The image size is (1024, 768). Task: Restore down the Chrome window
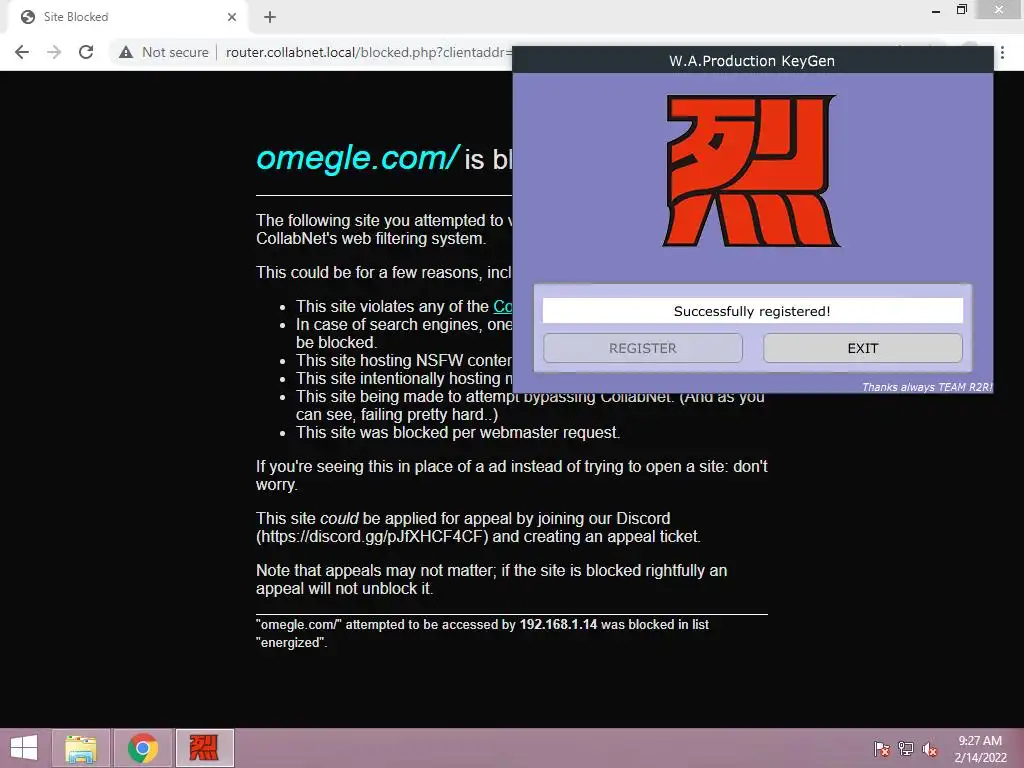[961, 10]
